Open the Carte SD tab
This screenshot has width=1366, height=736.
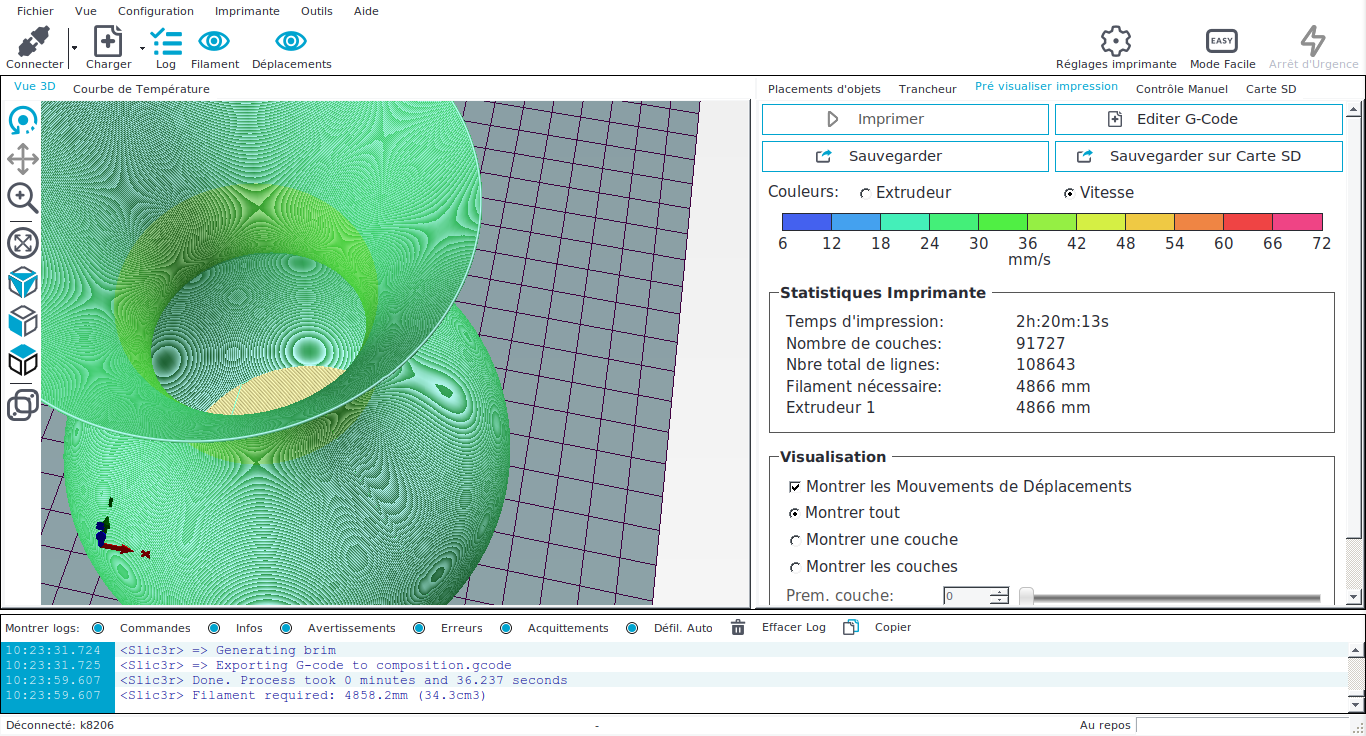point(1271,89)
